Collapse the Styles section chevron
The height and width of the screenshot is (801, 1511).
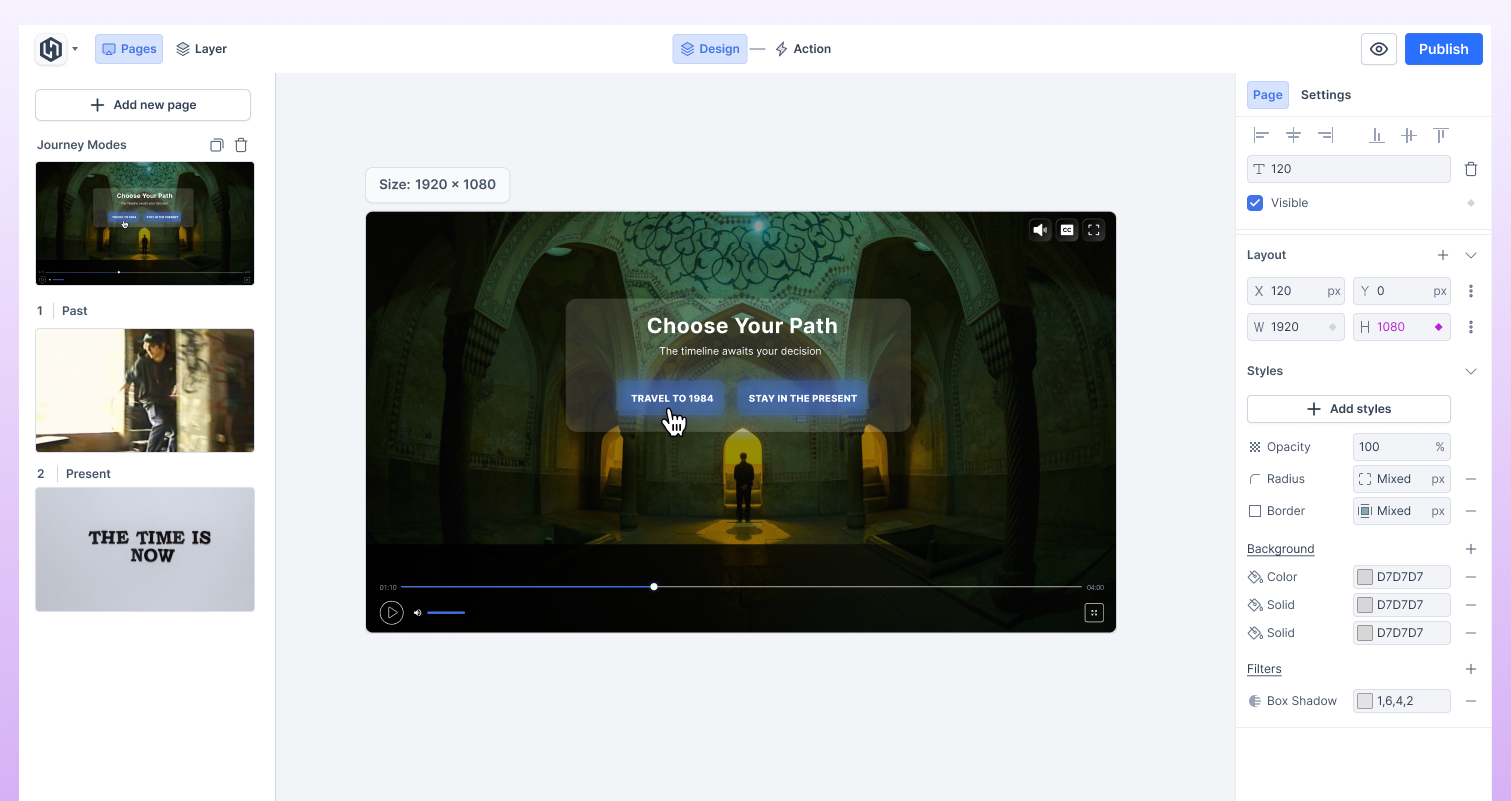pos(1470,371)
